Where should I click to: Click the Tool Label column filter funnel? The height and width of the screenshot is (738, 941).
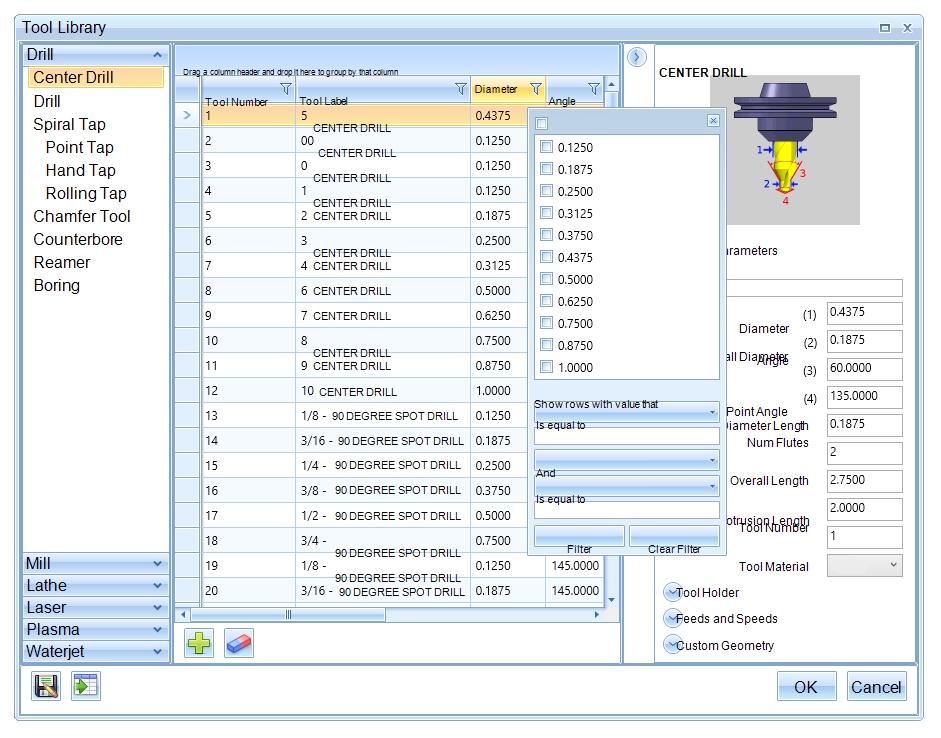(460, 89)
